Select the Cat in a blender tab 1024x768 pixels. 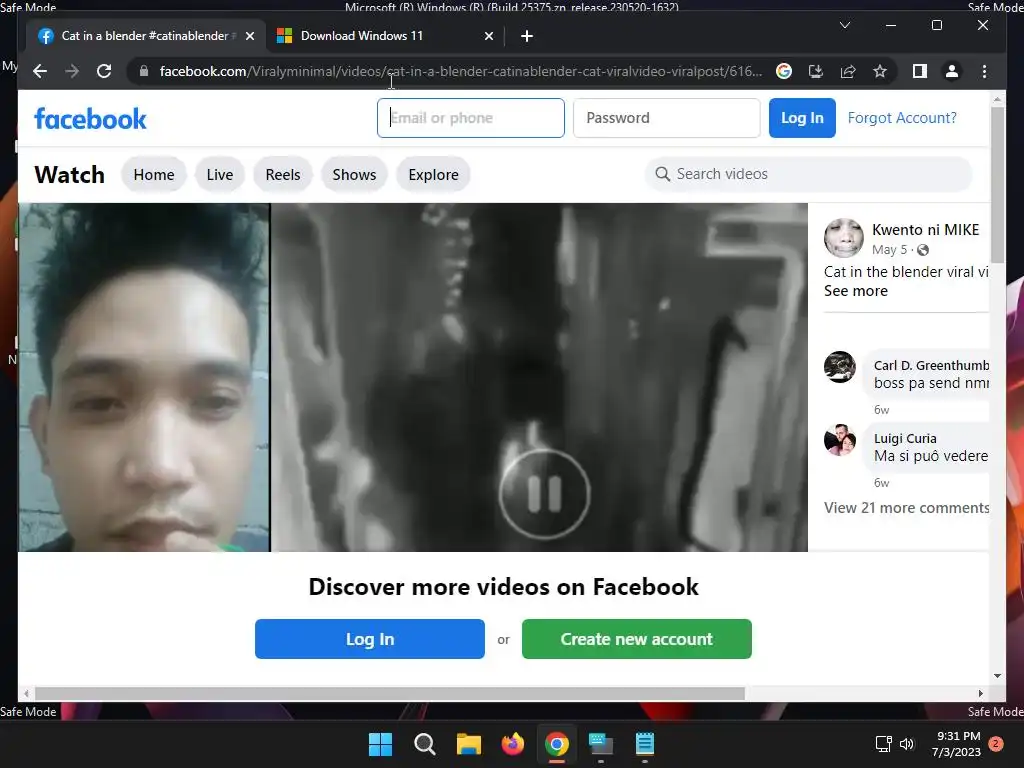[146, 36]
